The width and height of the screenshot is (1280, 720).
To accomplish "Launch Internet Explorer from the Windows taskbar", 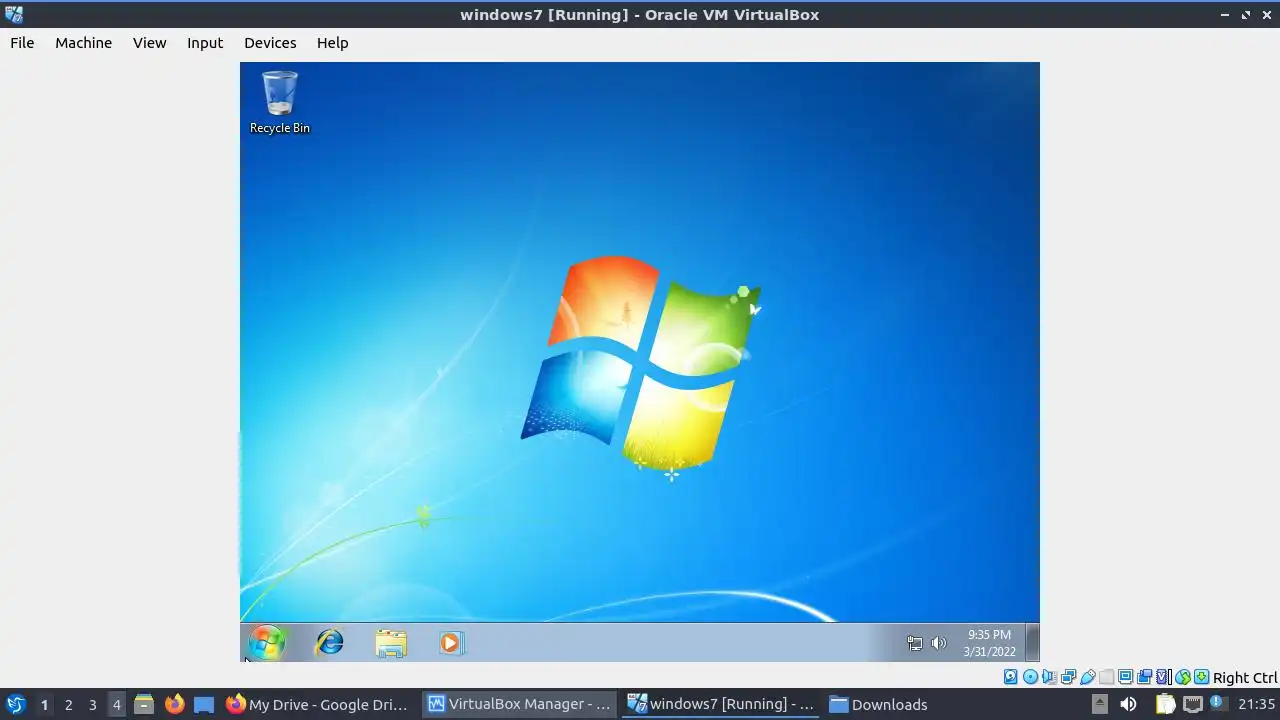I will [x=329, y=643].
